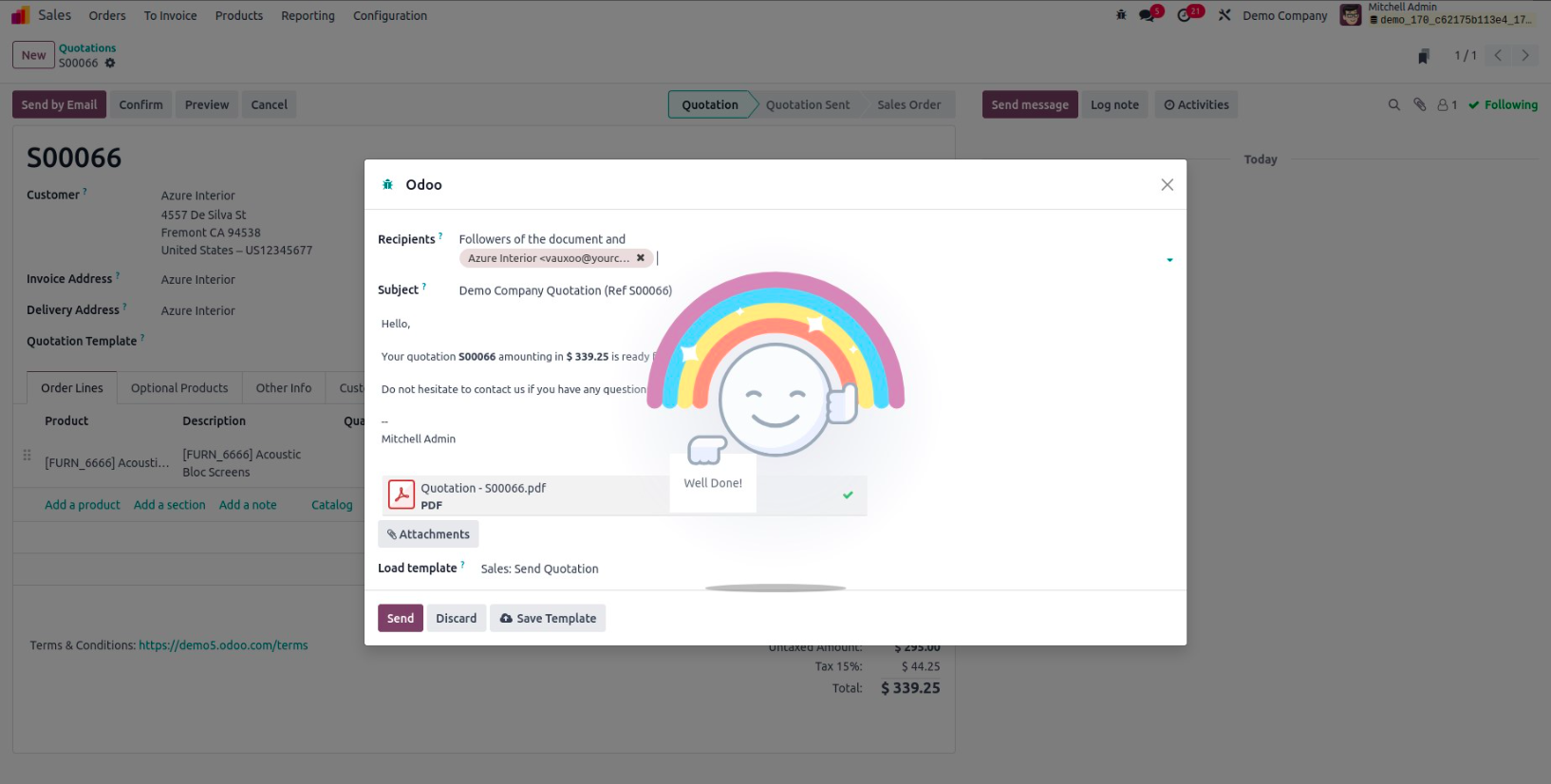Open the demo5.odoo.com/terms link

tap(223, 645)
